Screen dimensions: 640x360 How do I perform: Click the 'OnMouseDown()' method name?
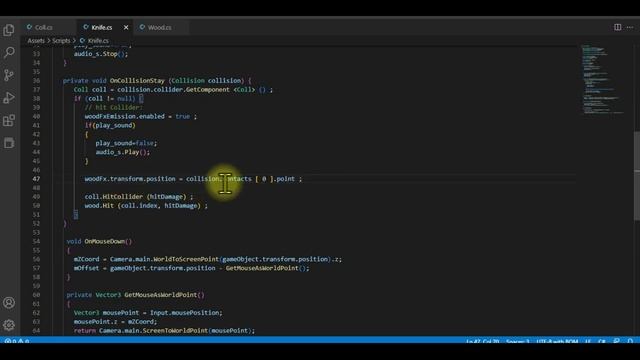coord(108,241)
